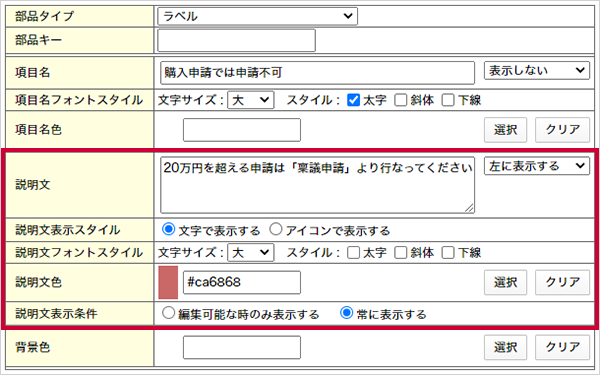Image resolution: width=600 pixels, height=375 pixels.
Task: Click the 説明文 textarea
Action: (x=317, y=185)
